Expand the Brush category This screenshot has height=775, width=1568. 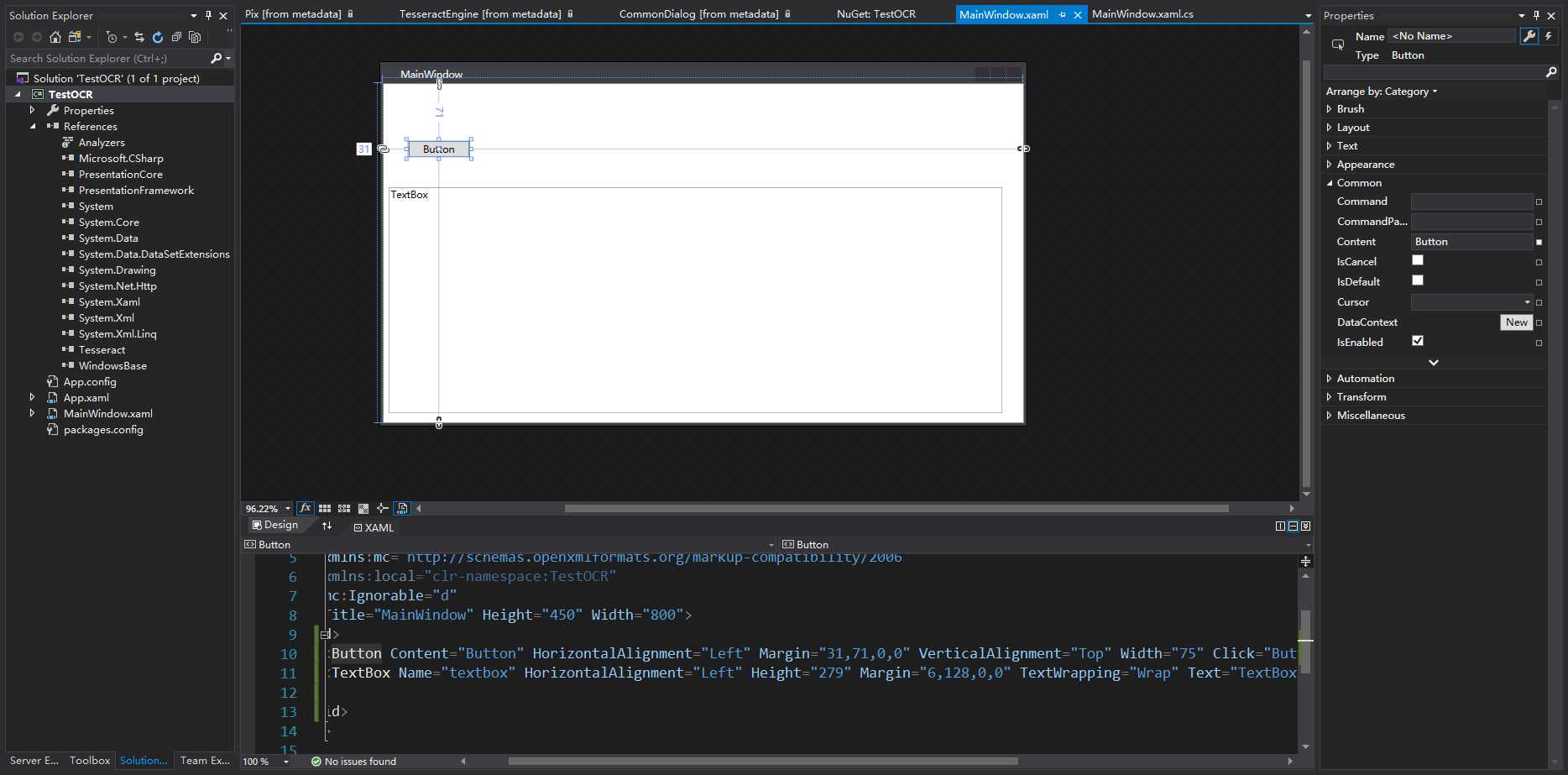point(1329,109)
